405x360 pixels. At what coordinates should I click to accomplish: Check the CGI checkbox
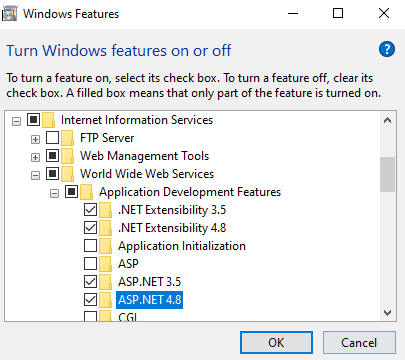(90, 316)
